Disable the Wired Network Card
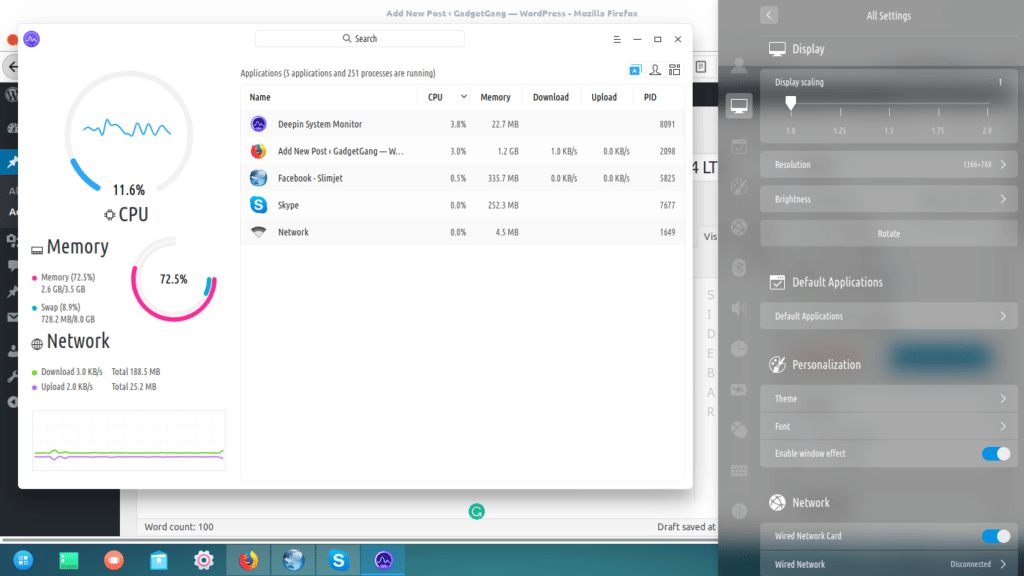This screenshot has width=1024, height=576. [997, 535]
